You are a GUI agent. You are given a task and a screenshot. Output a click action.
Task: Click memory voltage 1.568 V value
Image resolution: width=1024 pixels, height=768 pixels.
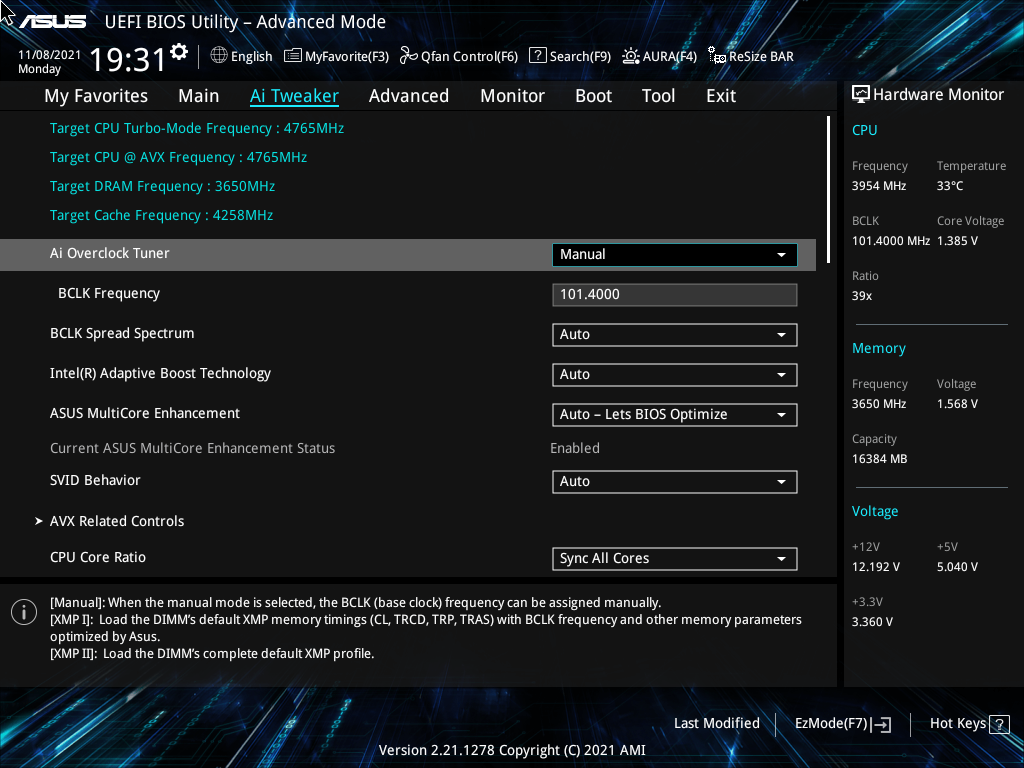(x=957, y=404)
